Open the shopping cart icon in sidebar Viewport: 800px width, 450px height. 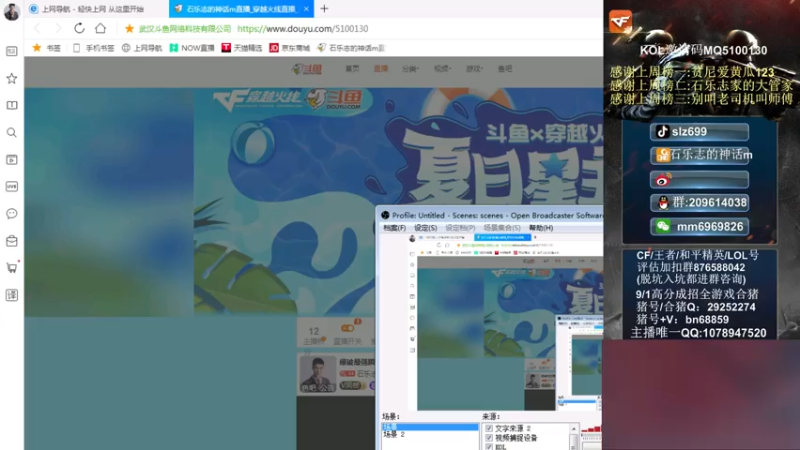pos(12,267)
